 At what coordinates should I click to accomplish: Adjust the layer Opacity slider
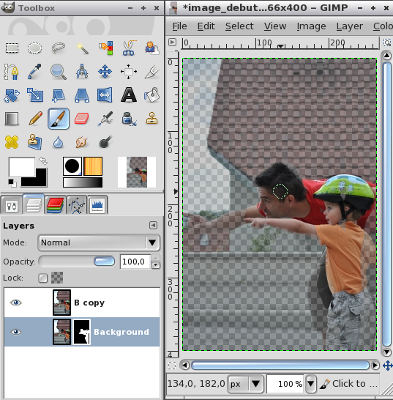[77, 261]
